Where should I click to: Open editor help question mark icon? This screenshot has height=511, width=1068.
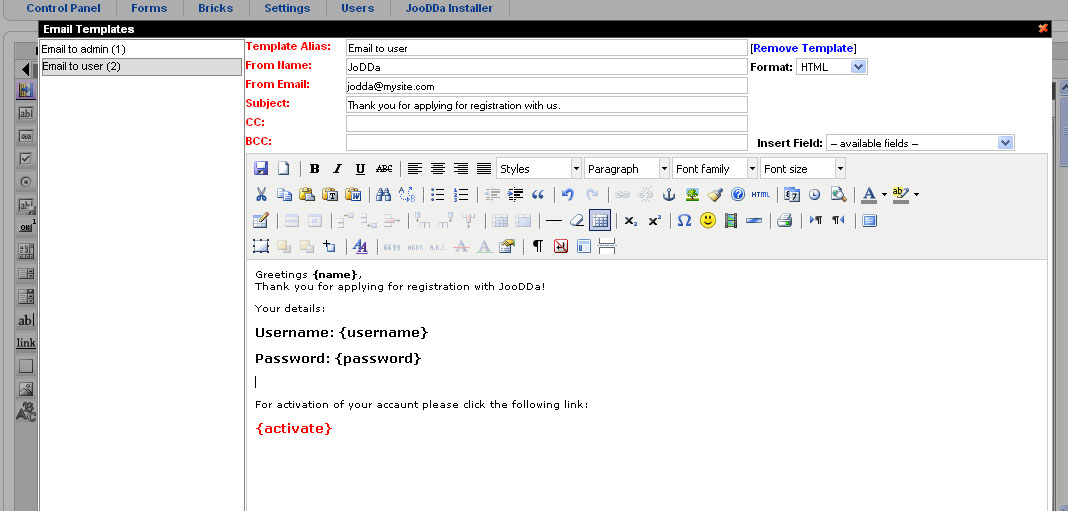pyautogui.click(x=738, y=194)
